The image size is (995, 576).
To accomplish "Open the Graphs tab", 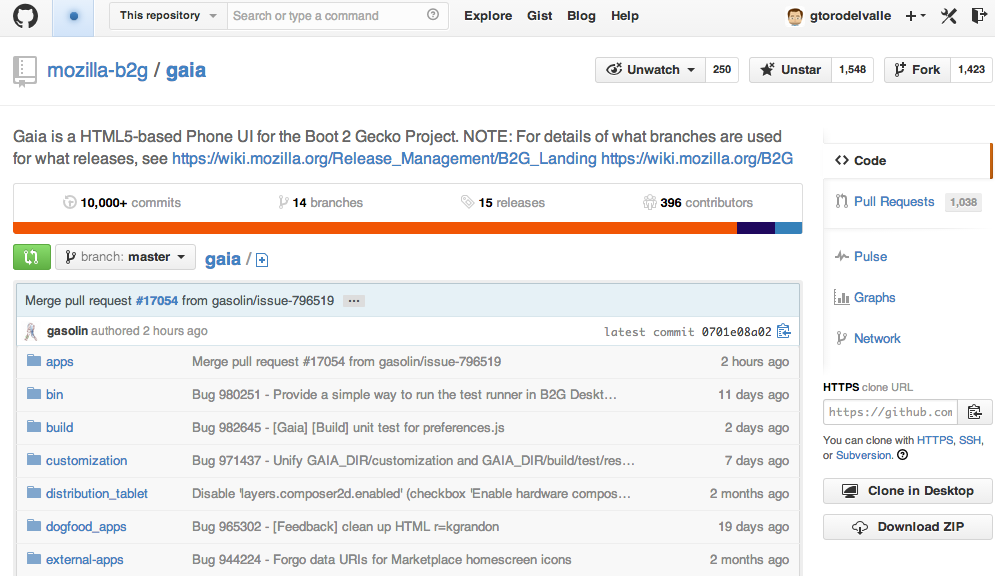I will (x=874, y=297).
